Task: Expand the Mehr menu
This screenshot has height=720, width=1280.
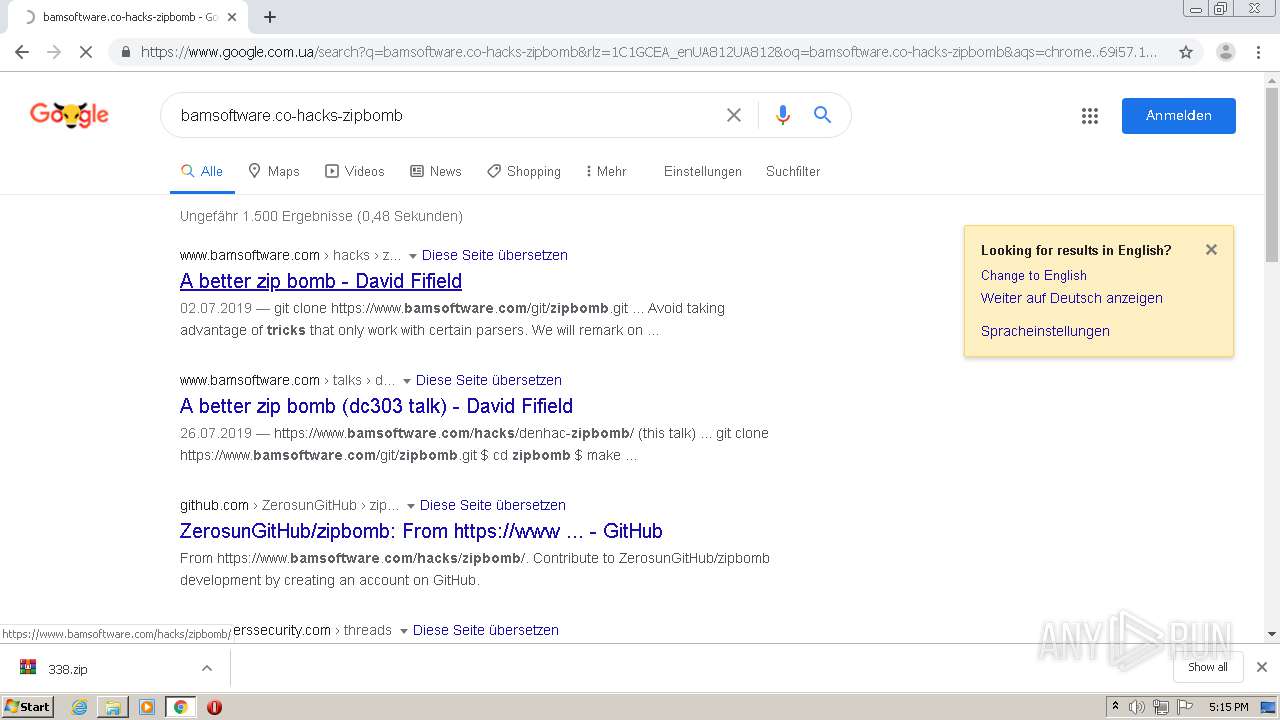Action: [x=606, y=171]
